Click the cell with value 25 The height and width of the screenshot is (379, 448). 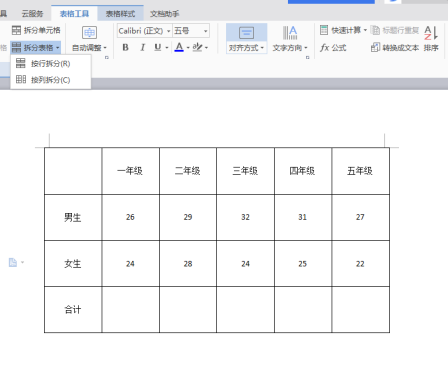click(x=303, y=264)
